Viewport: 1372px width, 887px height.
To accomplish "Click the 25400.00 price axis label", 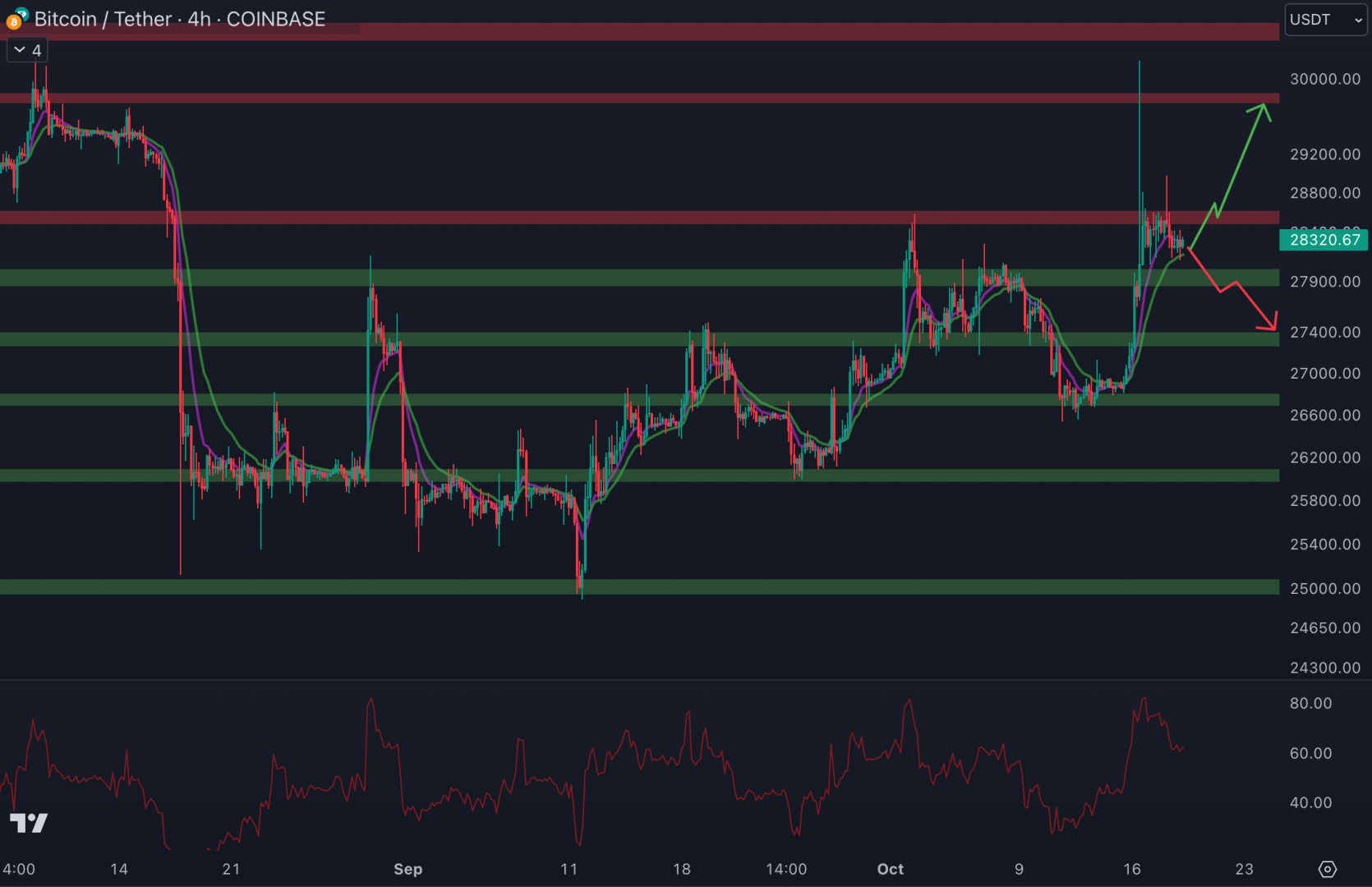I will click(1325, 545).
